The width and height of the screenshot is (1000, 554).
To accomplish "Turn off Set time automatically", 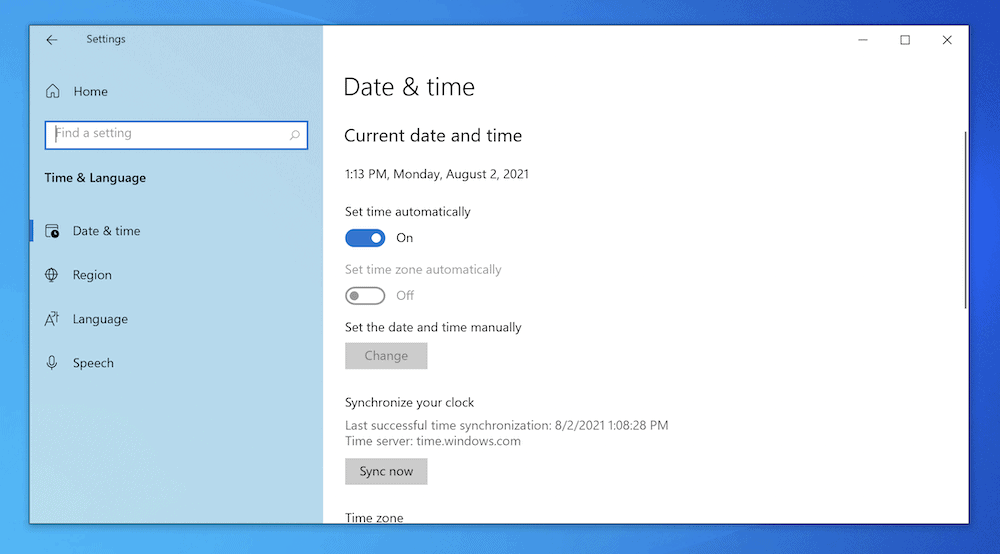I will 365,238.
